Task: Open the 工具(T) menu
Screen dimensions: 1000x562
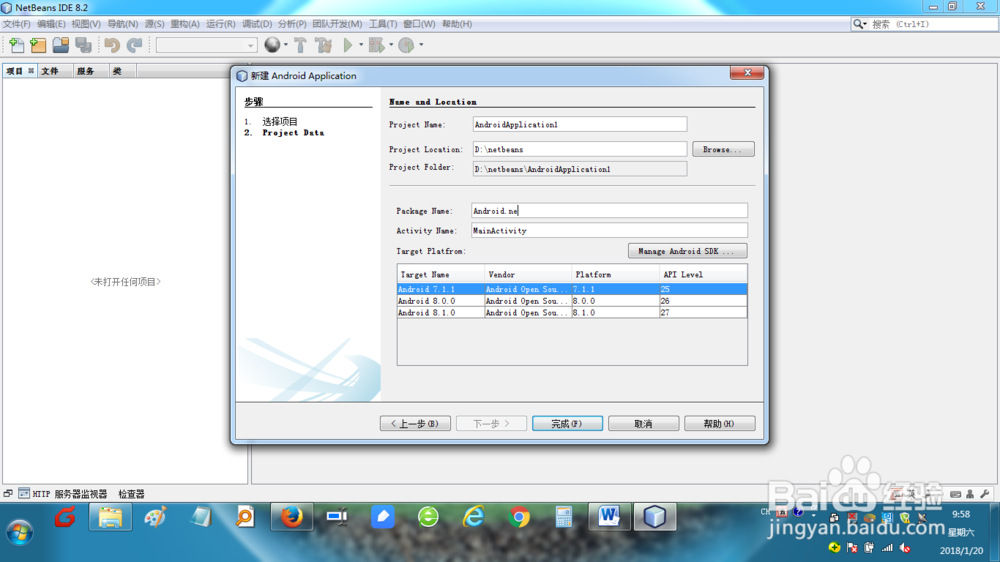Action: pyautogui.click(x=383, y=24)
